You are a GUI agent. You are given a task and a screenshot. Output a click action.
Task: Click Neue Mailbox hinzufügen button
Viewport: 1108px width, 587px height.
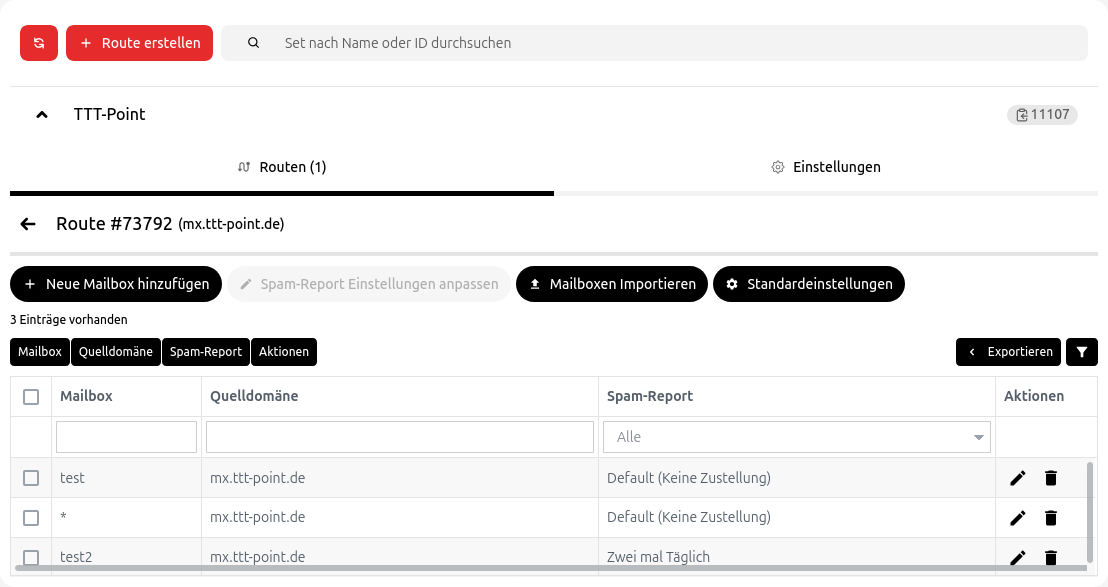click(x=116, y=284)
